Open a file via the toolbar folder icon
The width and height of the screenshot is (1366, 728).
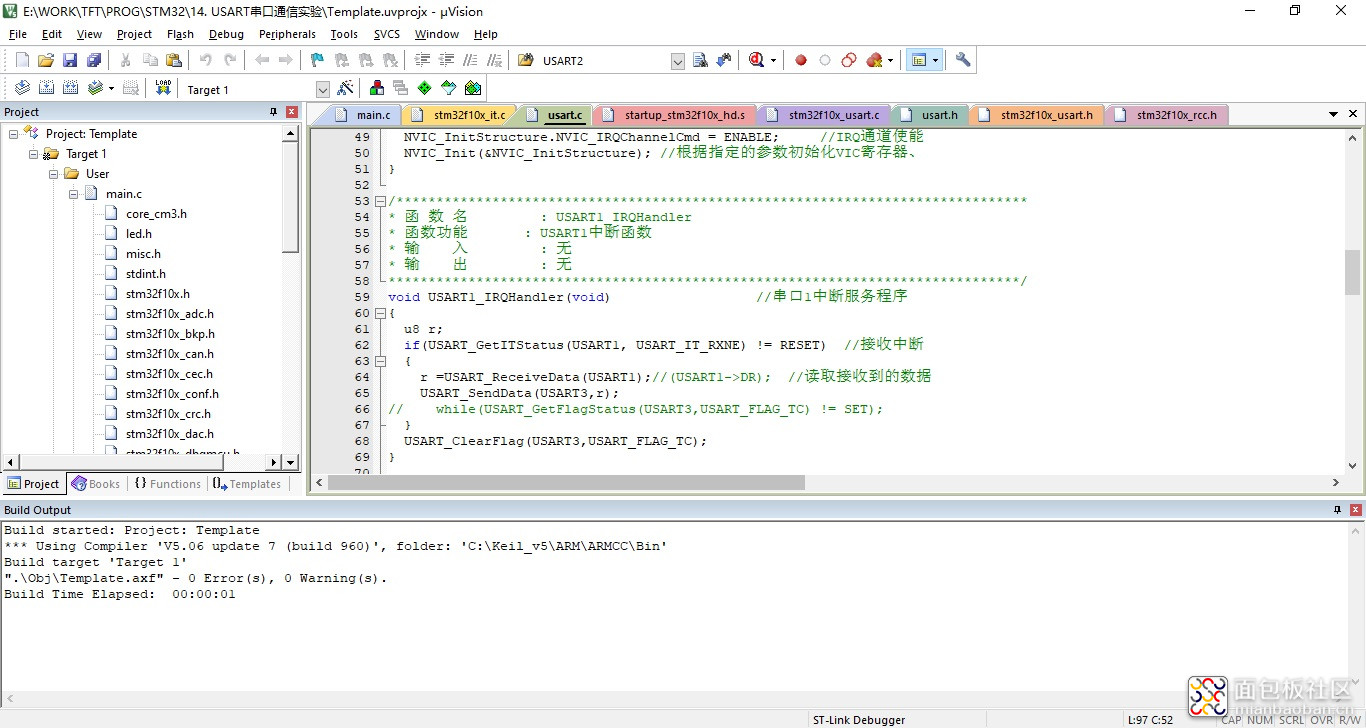47,60
